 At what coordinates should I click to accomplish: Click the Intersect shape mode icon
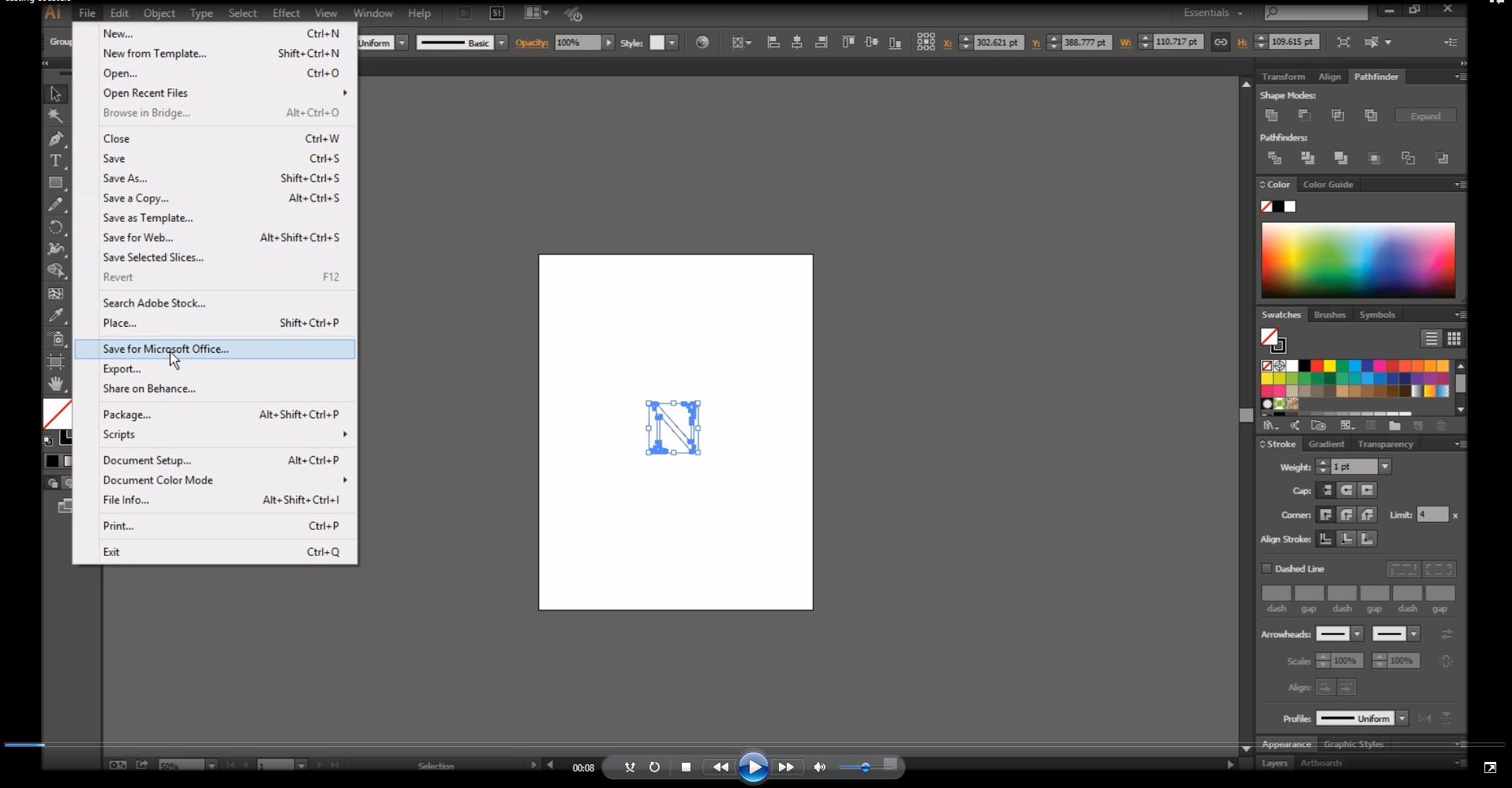[x=1338, y=115]
